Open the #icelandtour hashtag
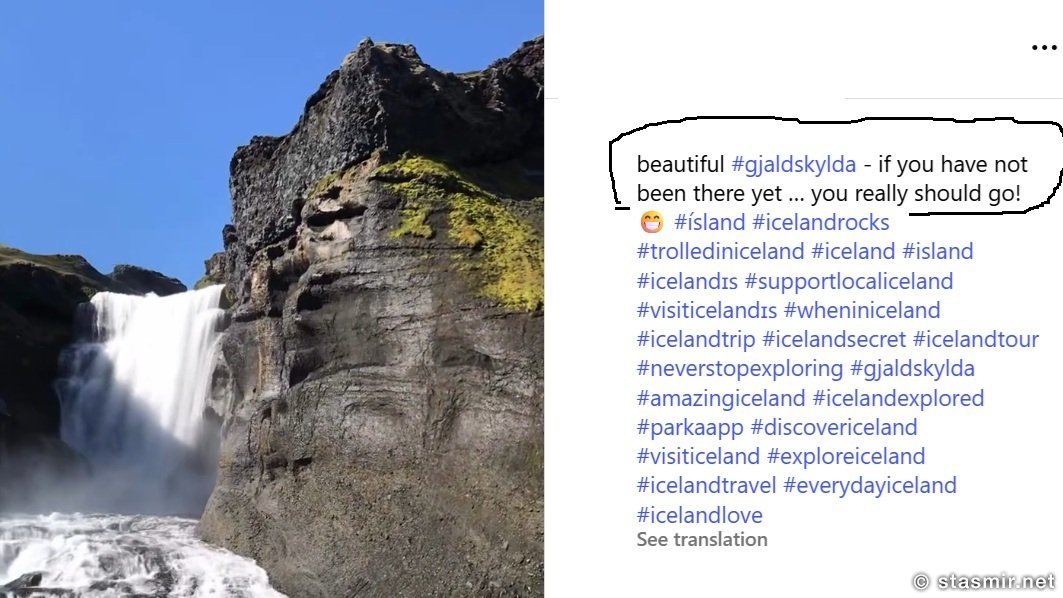Viewport: 1063px width, 598px height. (x=976, y=339)
